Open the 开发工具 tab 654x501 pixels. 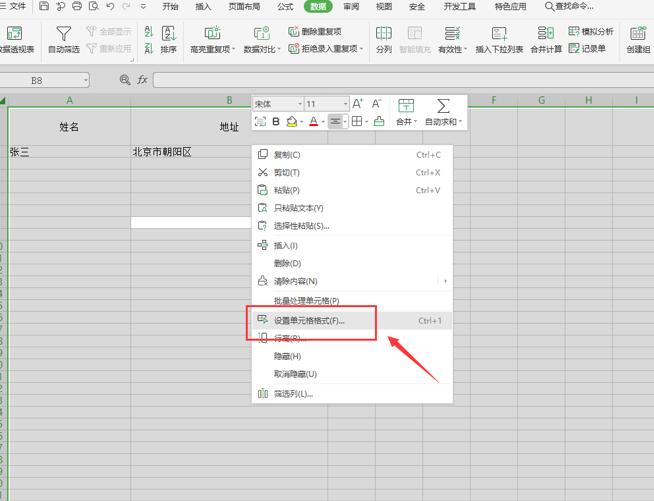459,6
